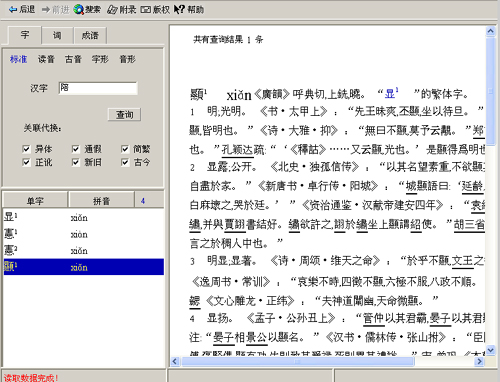The image size is (500, 382).
Task: Switch to the 成语 tab
Action: click(x=90, y=35)
